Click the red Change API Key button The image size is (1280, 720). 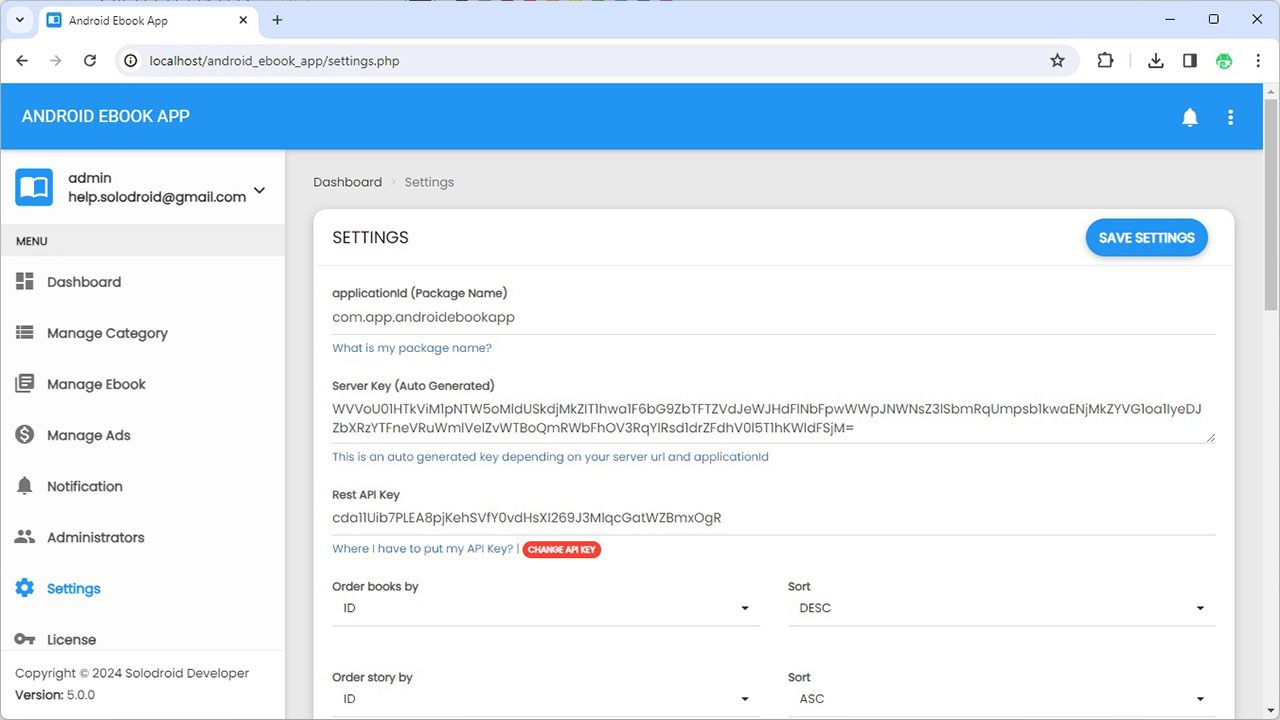(562, 549)
